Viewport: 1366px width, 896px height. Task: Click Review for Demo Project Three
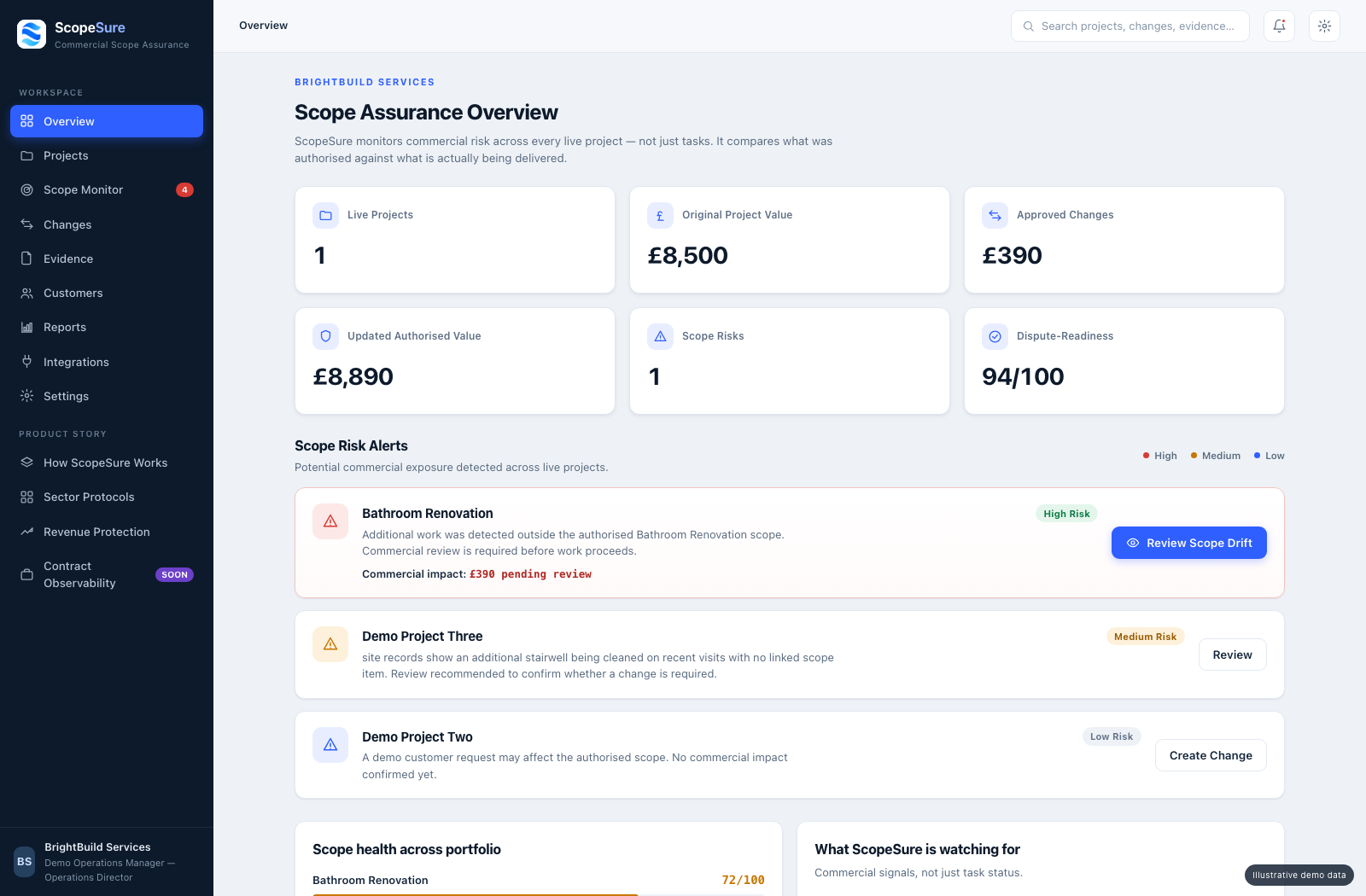(x=1232, y=655)
